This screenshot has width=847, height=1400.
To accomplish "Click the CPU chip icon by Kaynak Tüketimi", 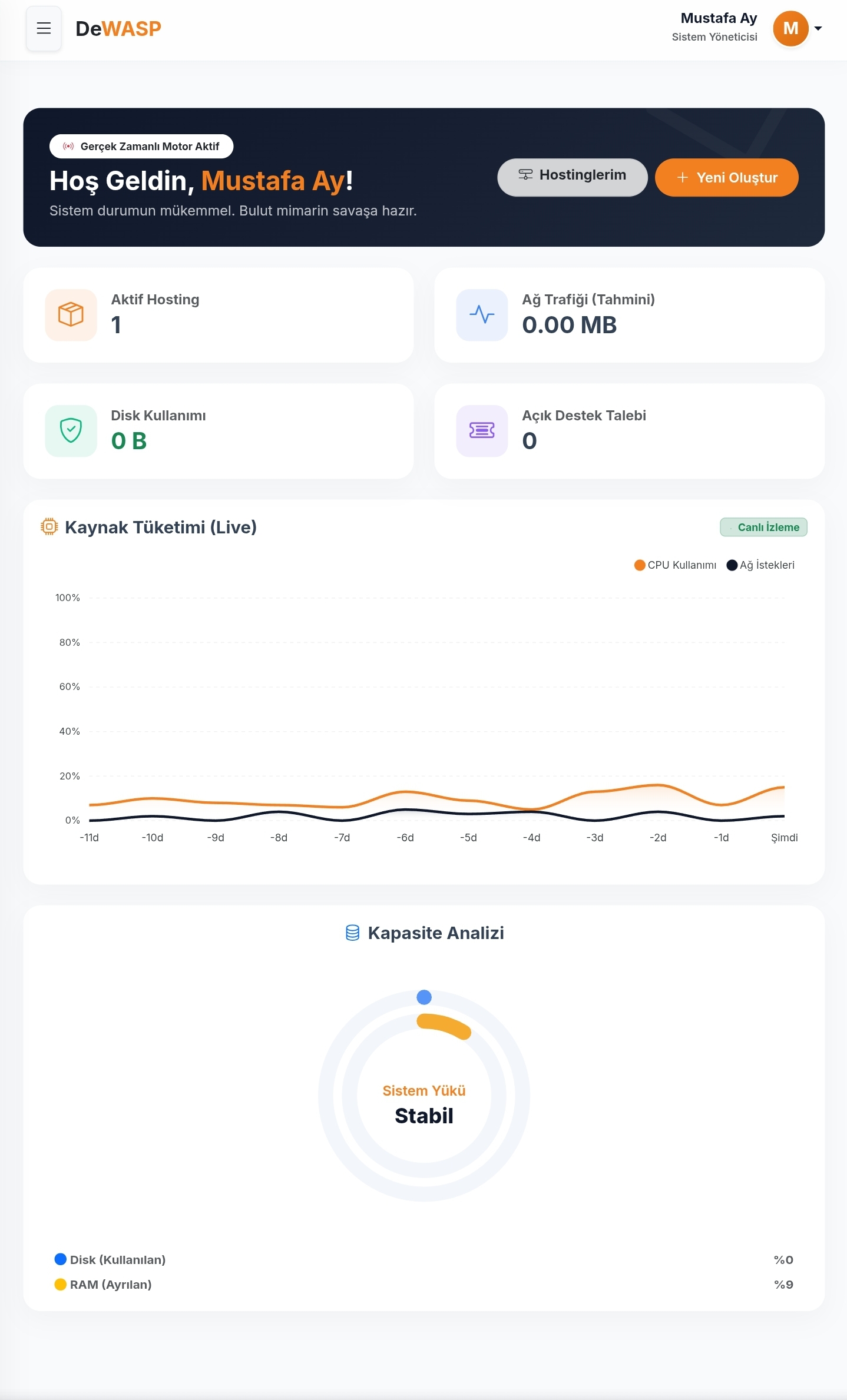I will tap(49, 527).
